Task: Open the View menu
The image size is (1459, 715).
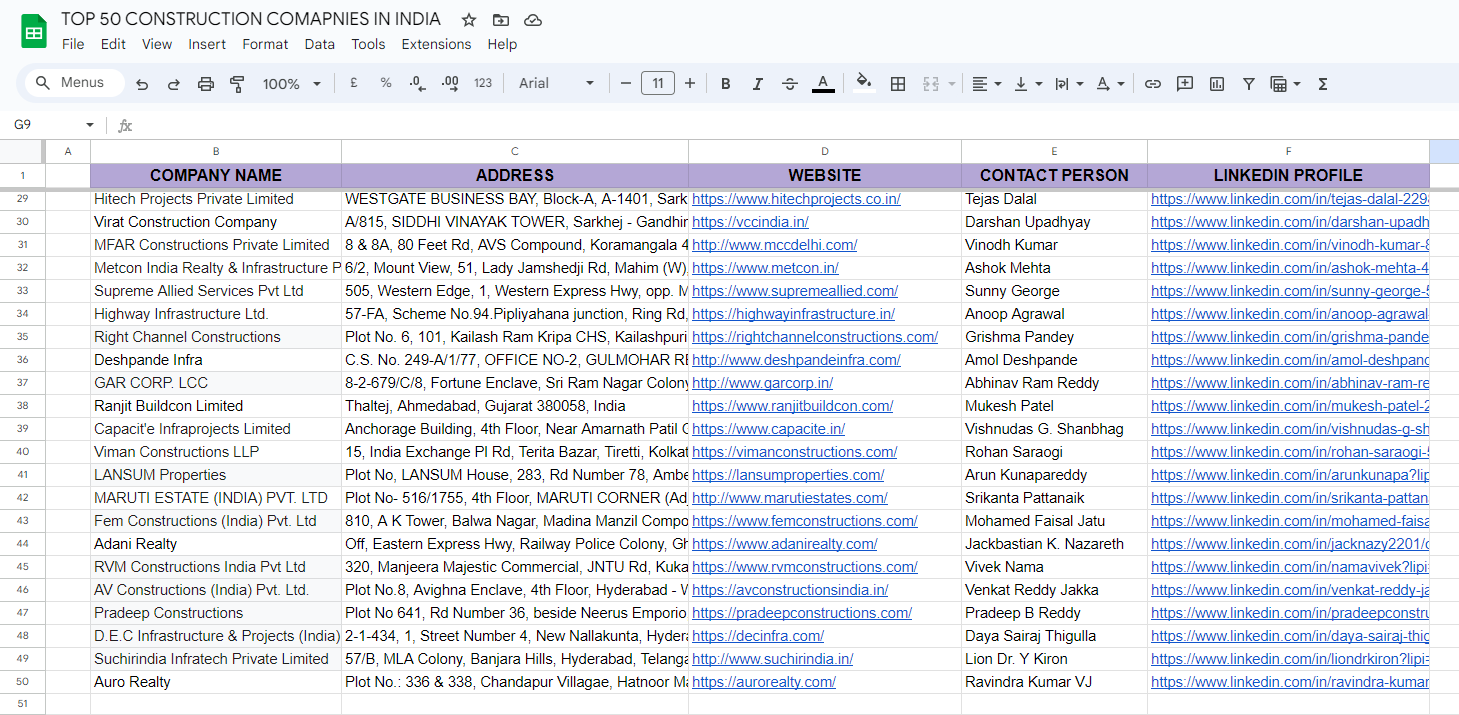Action: (x=157, y=44)
